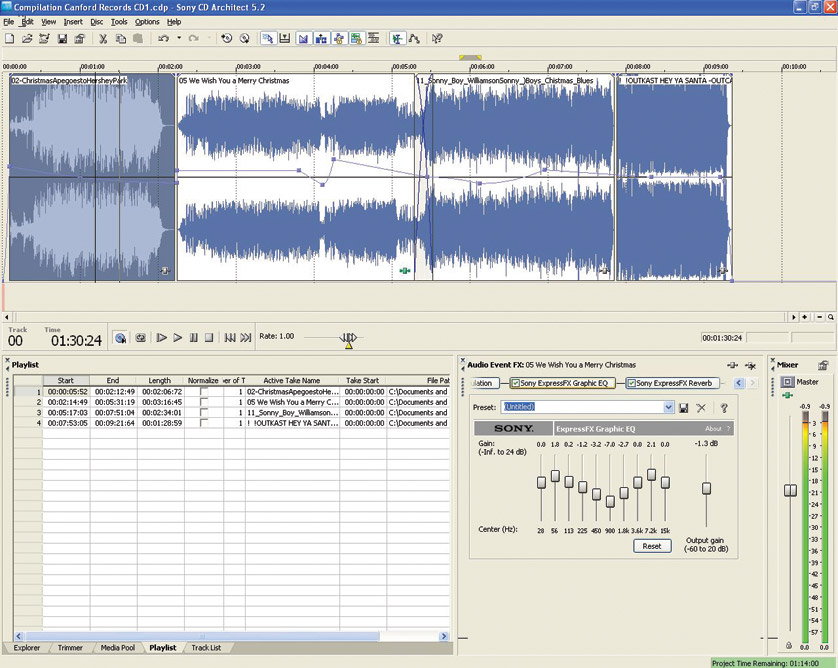Click the burn disc icon in the toolbar

(x=244, y=38)
